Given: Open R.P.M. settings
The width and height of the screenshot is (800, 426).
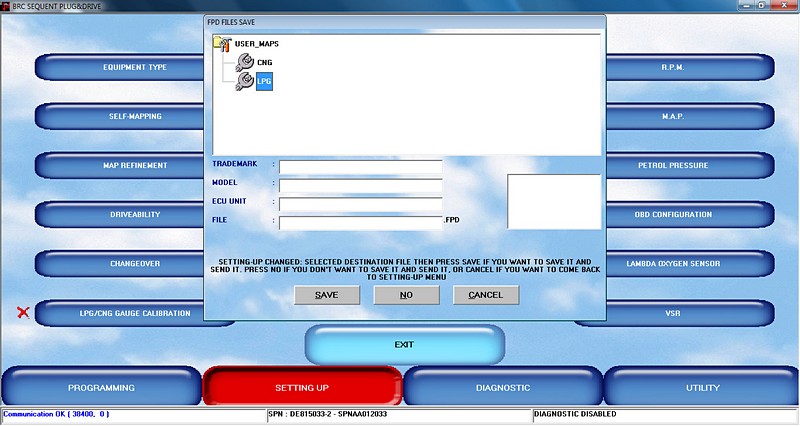Looking at the screenshot, I should [690, 67].
